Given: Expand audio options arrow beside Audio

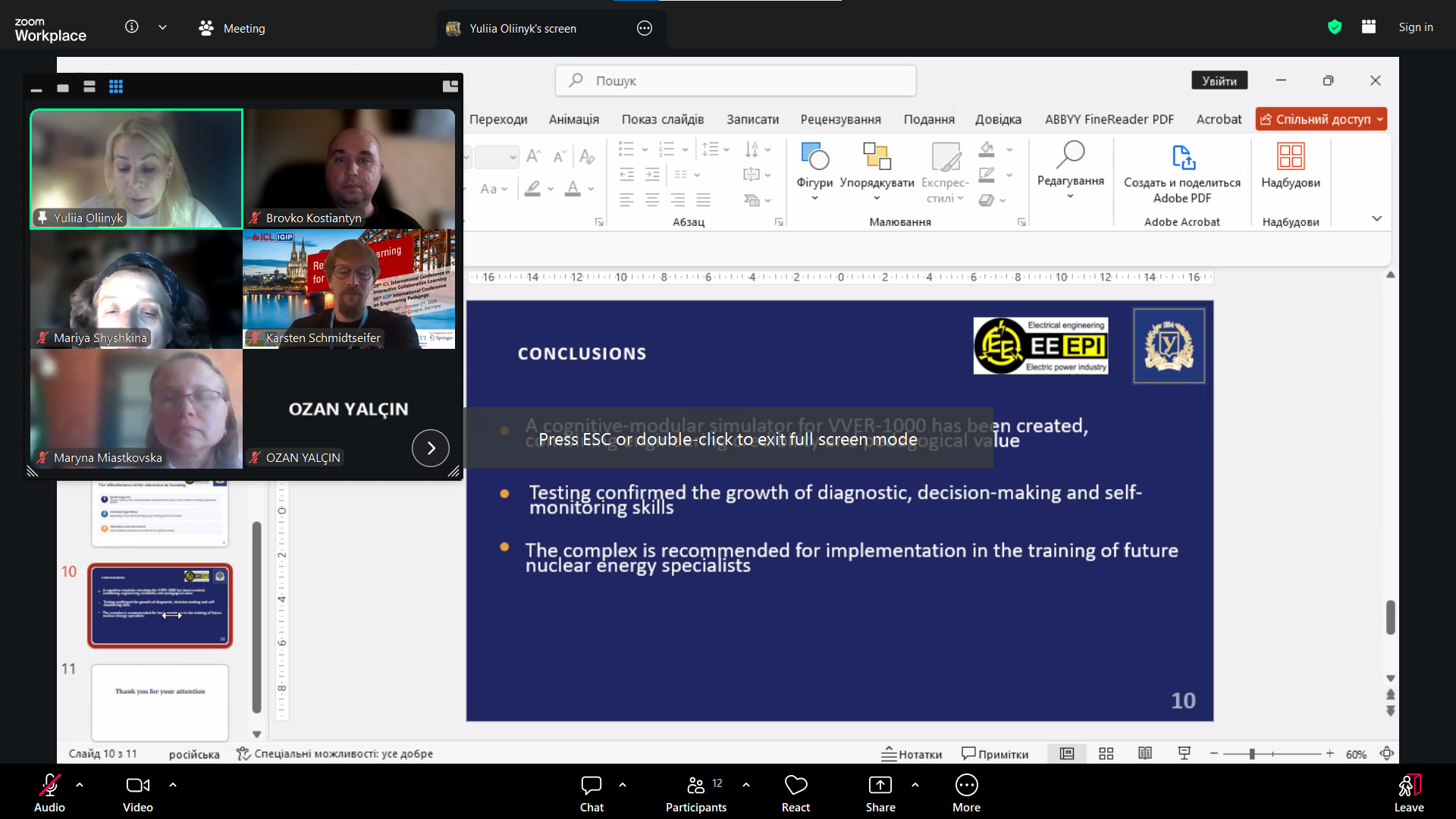Looking at the screenshot, I should coord(80,786).
